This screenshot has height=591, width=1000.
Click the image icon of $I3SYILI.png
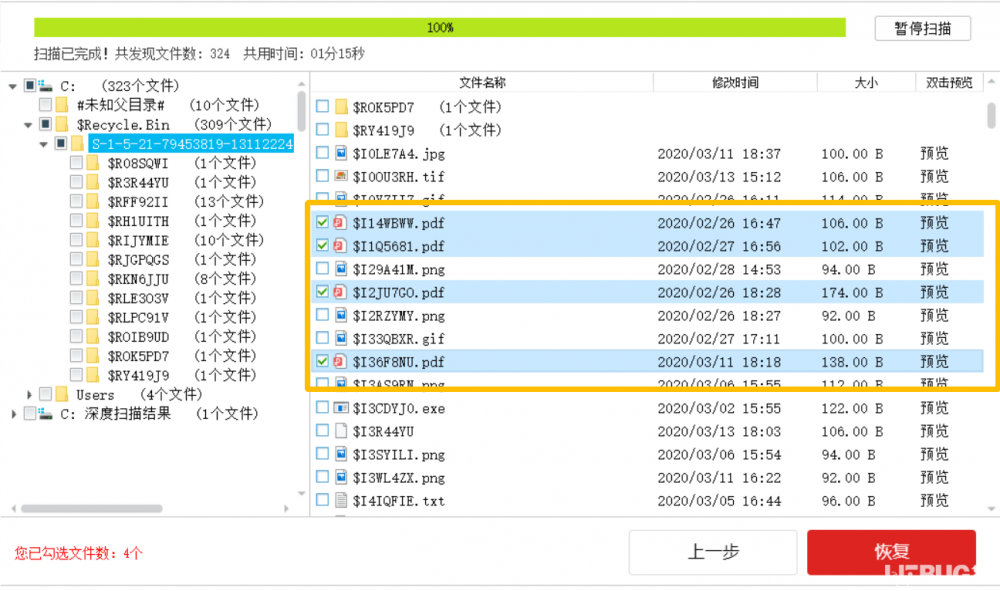pos(341,454)
